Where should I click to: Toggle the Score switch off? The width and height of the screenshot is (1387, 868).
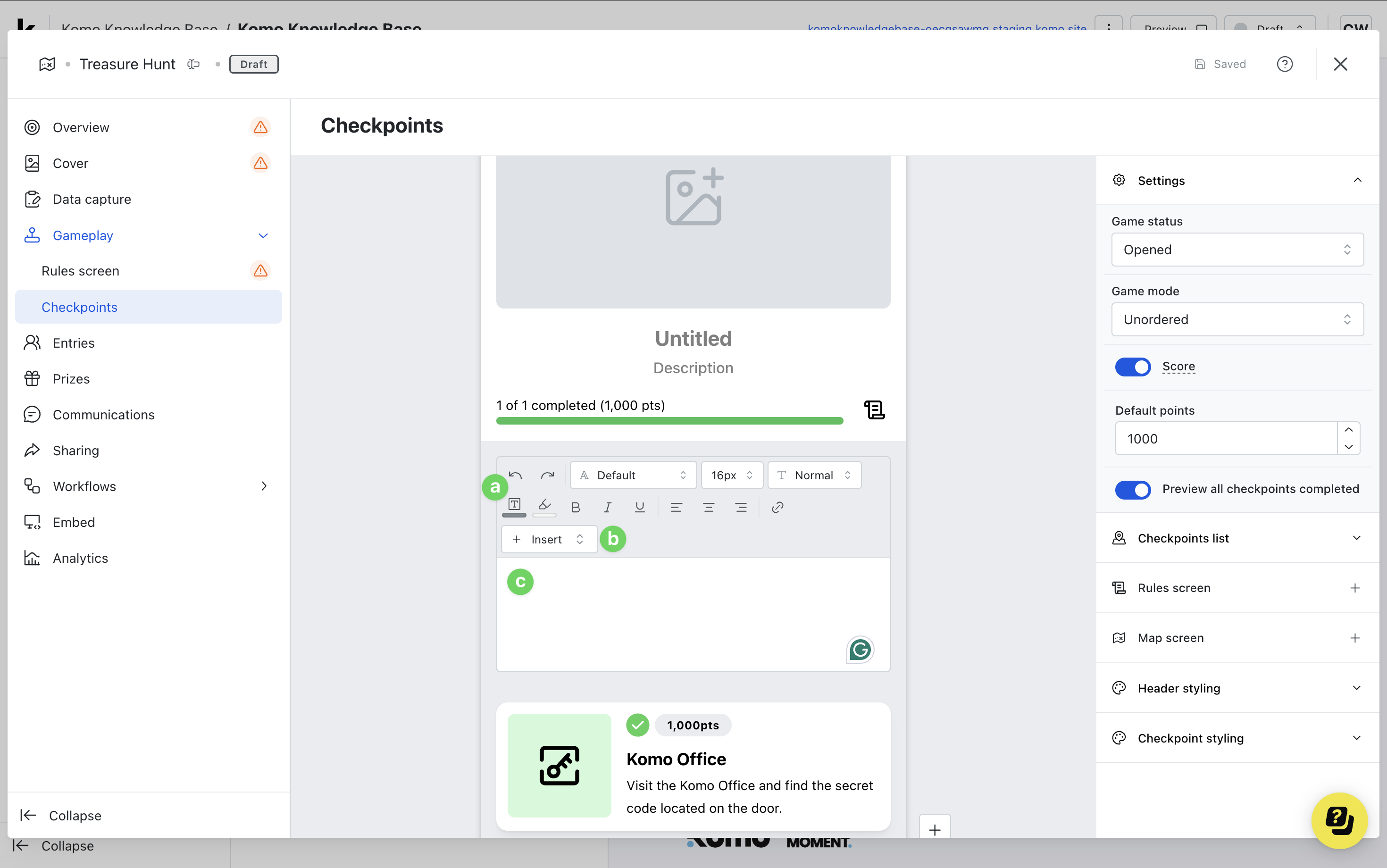pos(1132,367)
